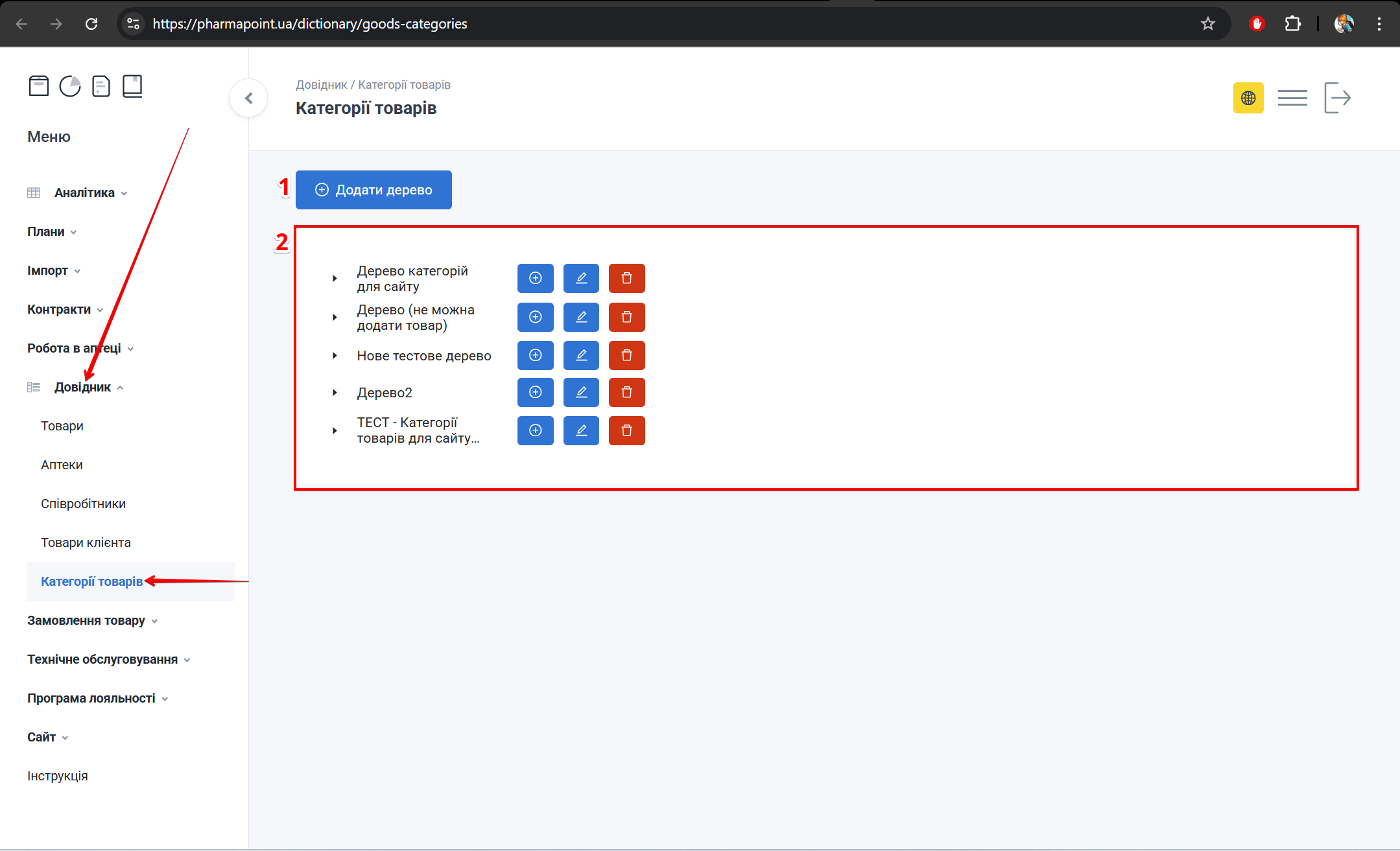This screenshot has height=851, width=1400.
Task: Expand the ТЕСТ - Категорії товарів node
Action: pos(335,430)
